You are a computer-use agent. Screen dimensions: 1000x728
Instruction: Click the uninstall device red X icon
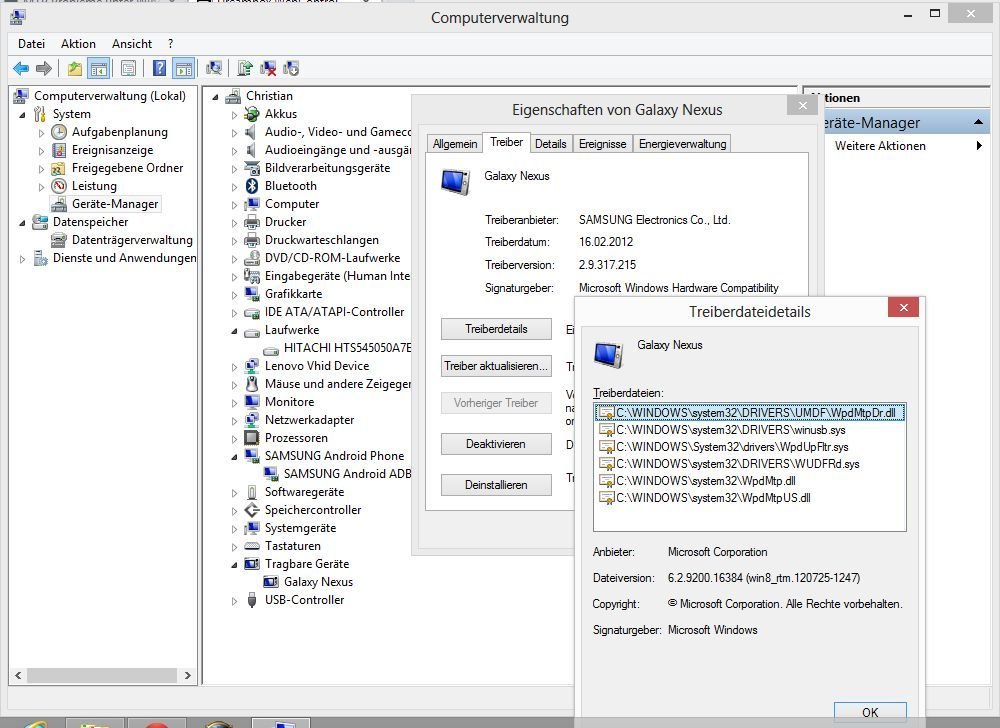pyautogui.click(x=268, y=68)
